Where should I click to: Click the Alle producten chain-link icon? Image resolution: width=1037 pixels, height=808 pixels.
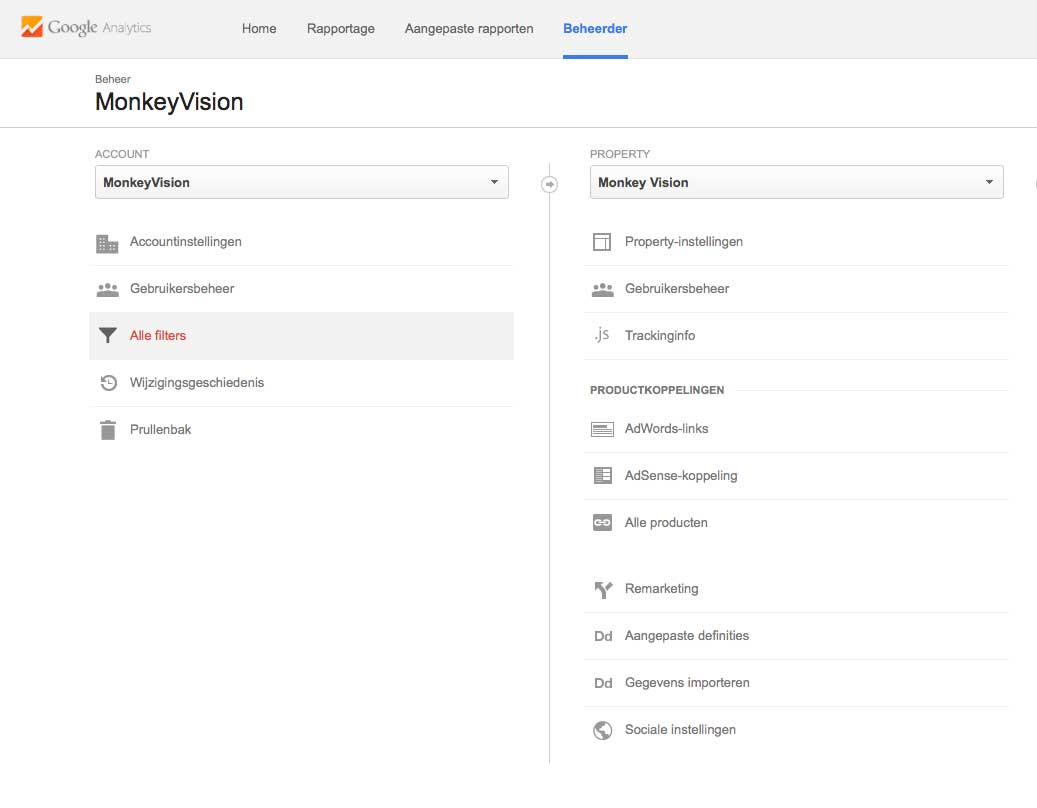(602, 522)
